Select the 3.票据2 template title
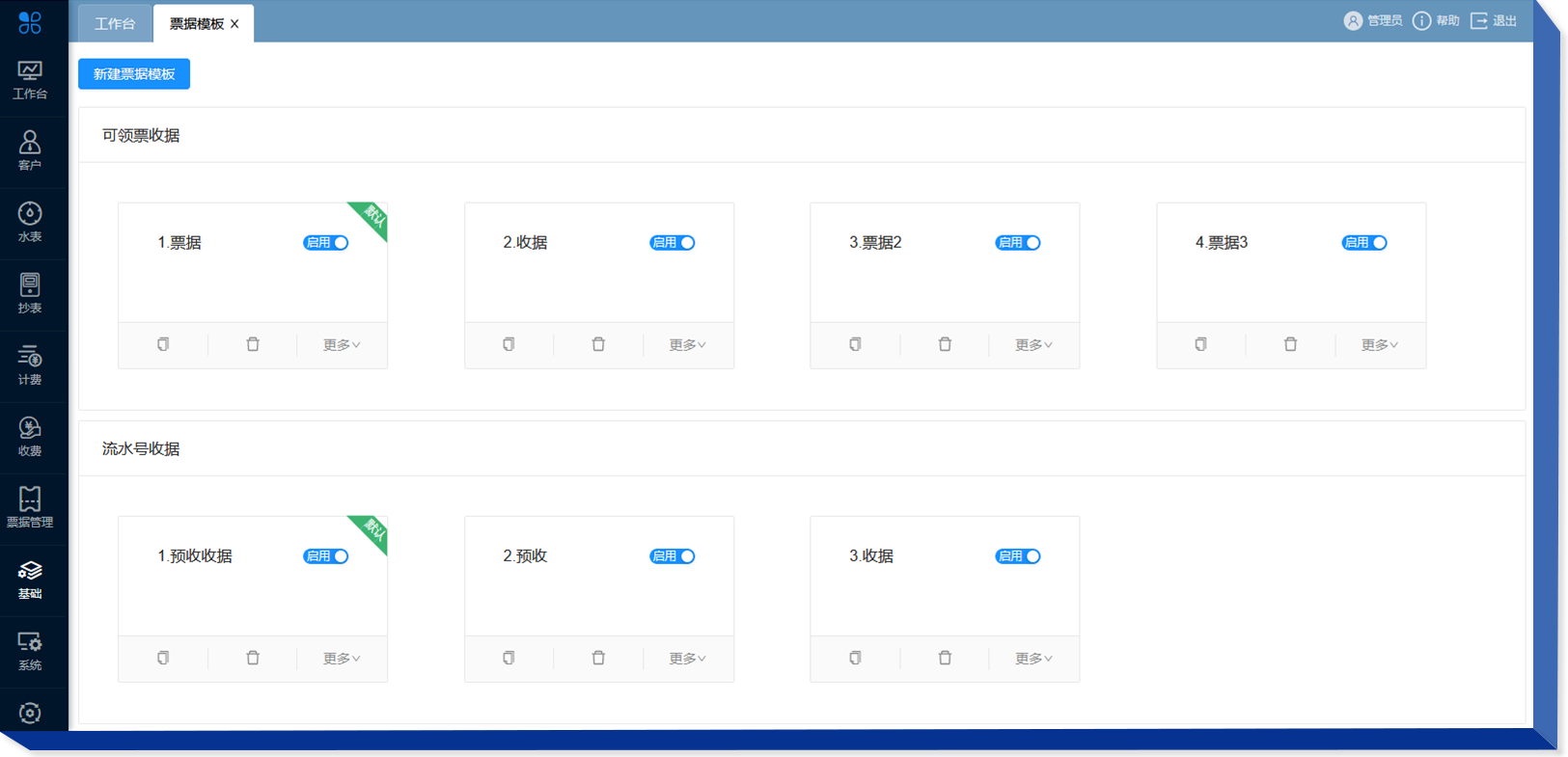The image size is (1568, 757). 875,243
